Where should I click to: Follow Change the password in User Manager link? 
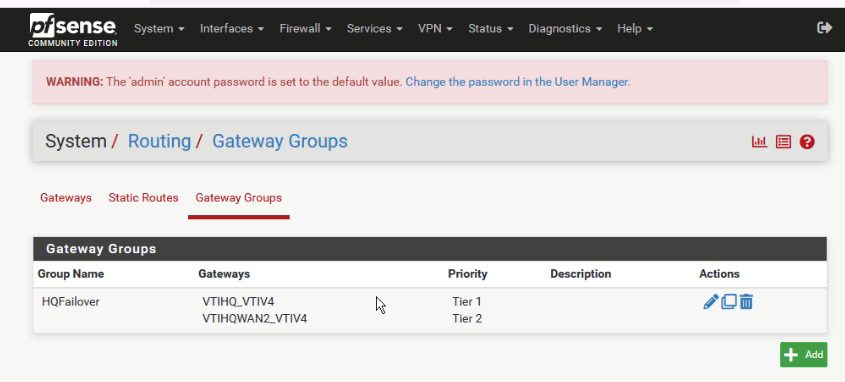[x=518, y=82]
